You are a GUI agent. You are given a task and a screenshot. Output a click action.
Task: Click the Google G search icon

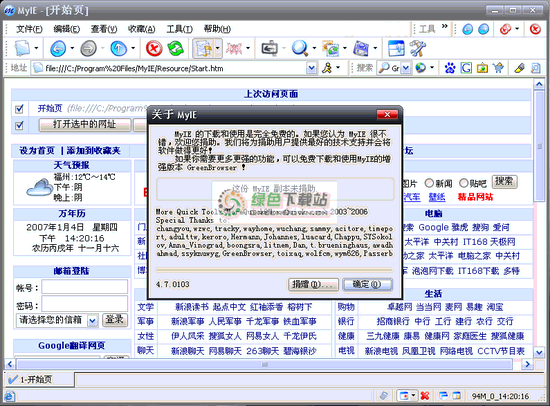(466, 68)
